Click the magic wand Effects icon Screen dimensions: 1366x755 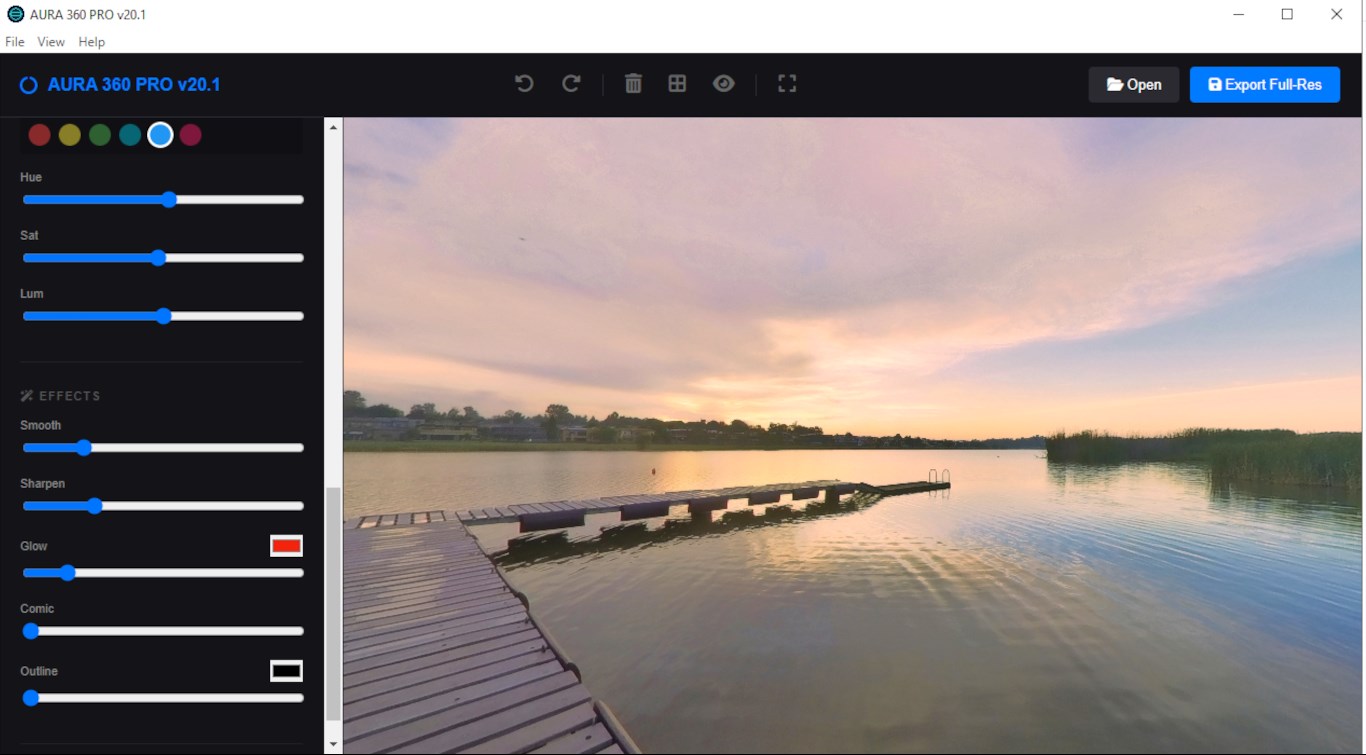coord(27,396)
